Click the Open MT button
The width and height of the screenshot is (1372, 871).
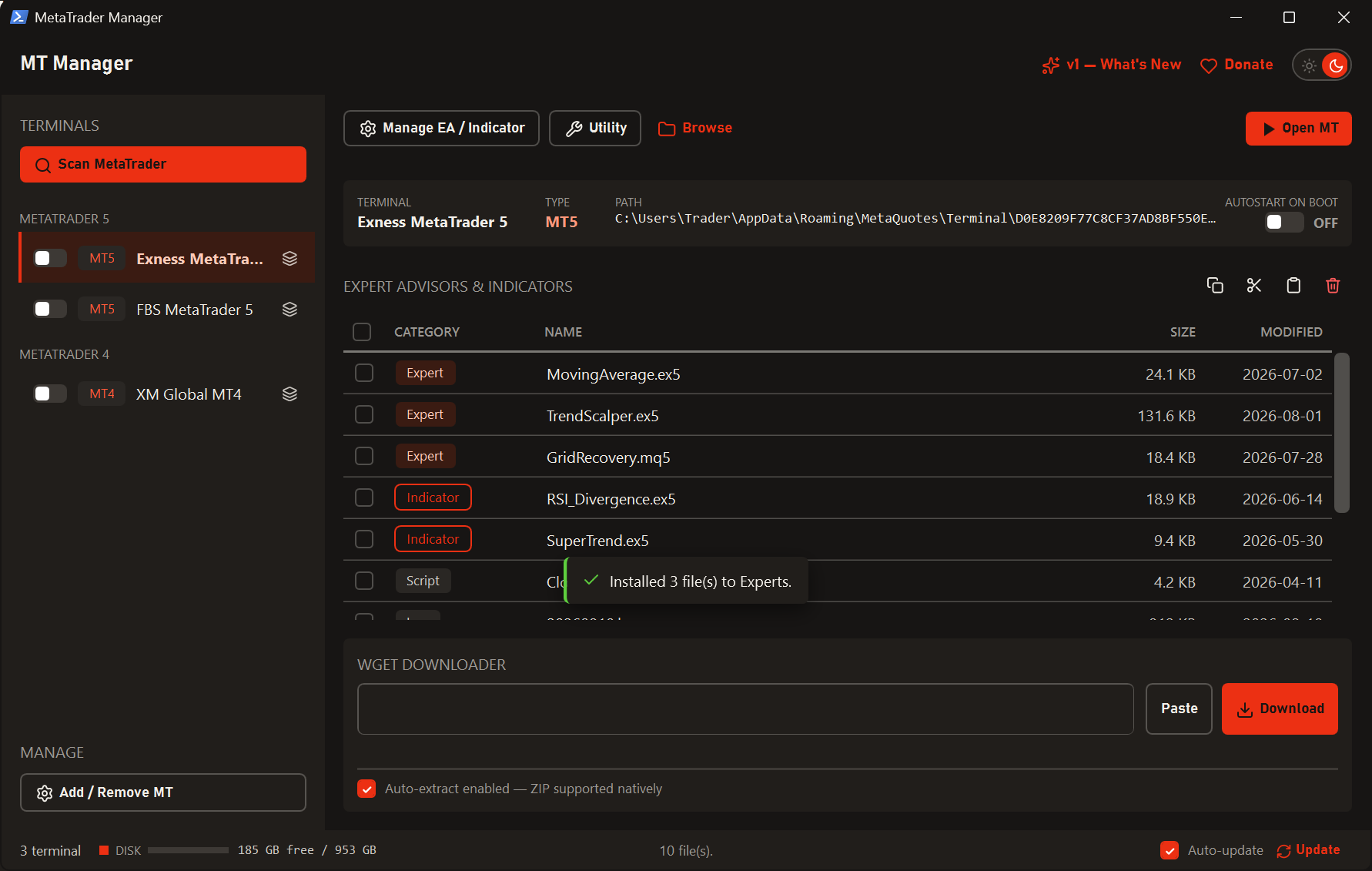point(1299,129)
